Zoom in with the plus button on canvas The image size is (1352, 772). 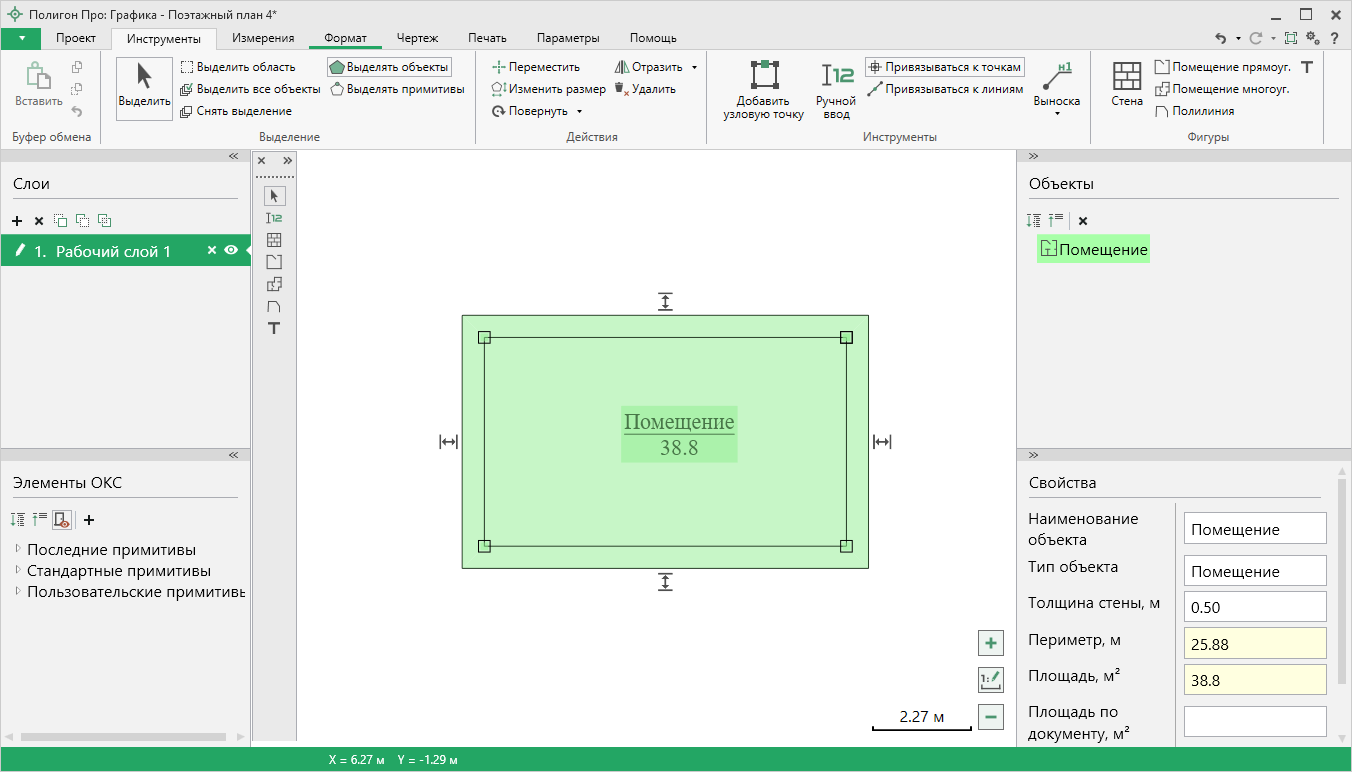tap(990, 643)
